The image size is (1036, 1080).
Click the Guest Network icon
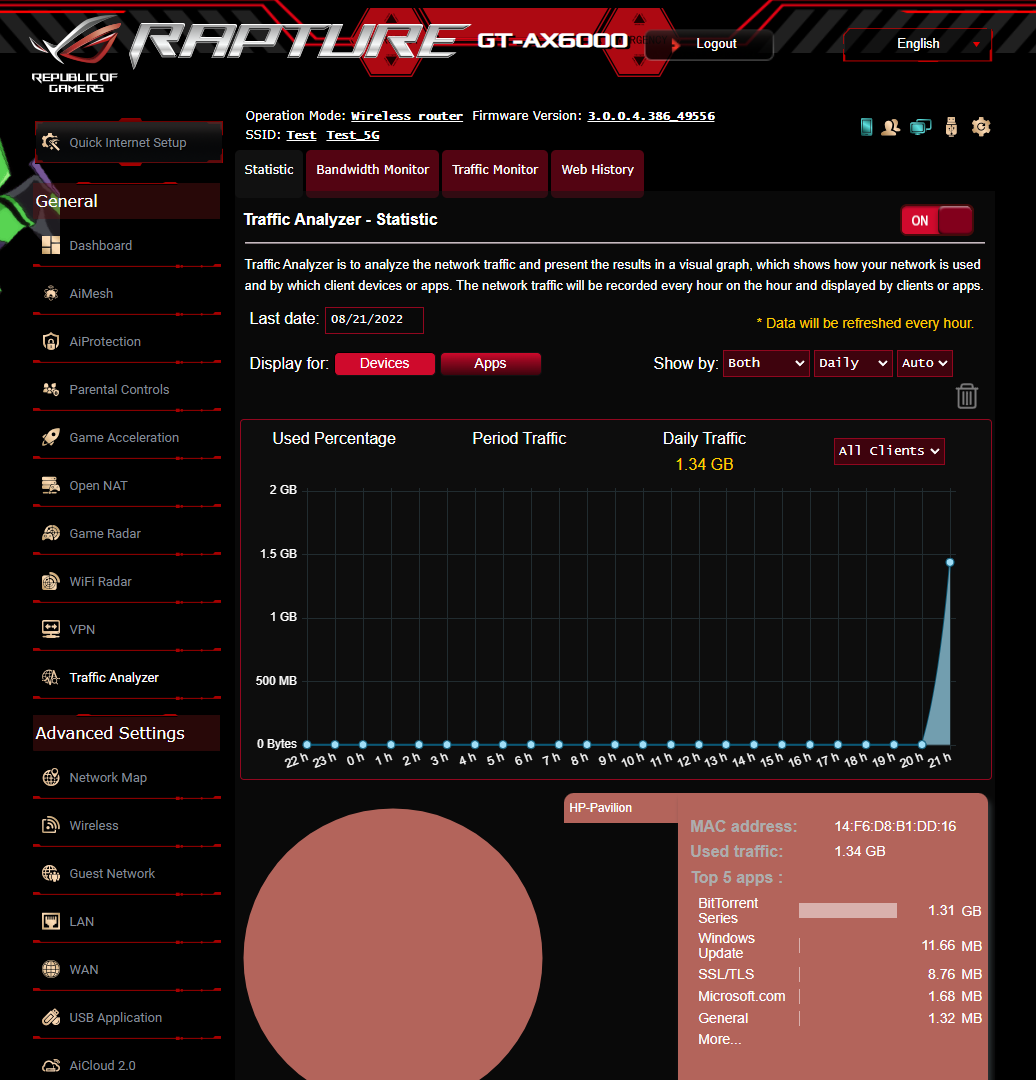click(51, 873)
